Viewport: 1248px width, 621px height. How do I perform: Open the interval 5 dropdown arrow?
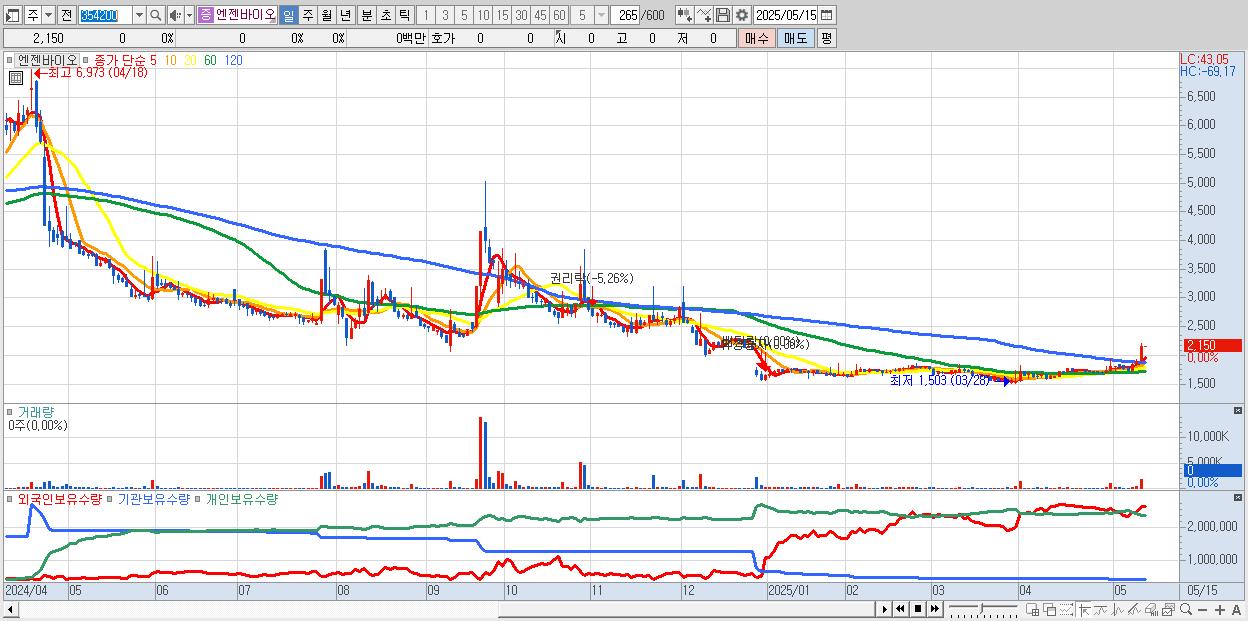tap(601, 15)
